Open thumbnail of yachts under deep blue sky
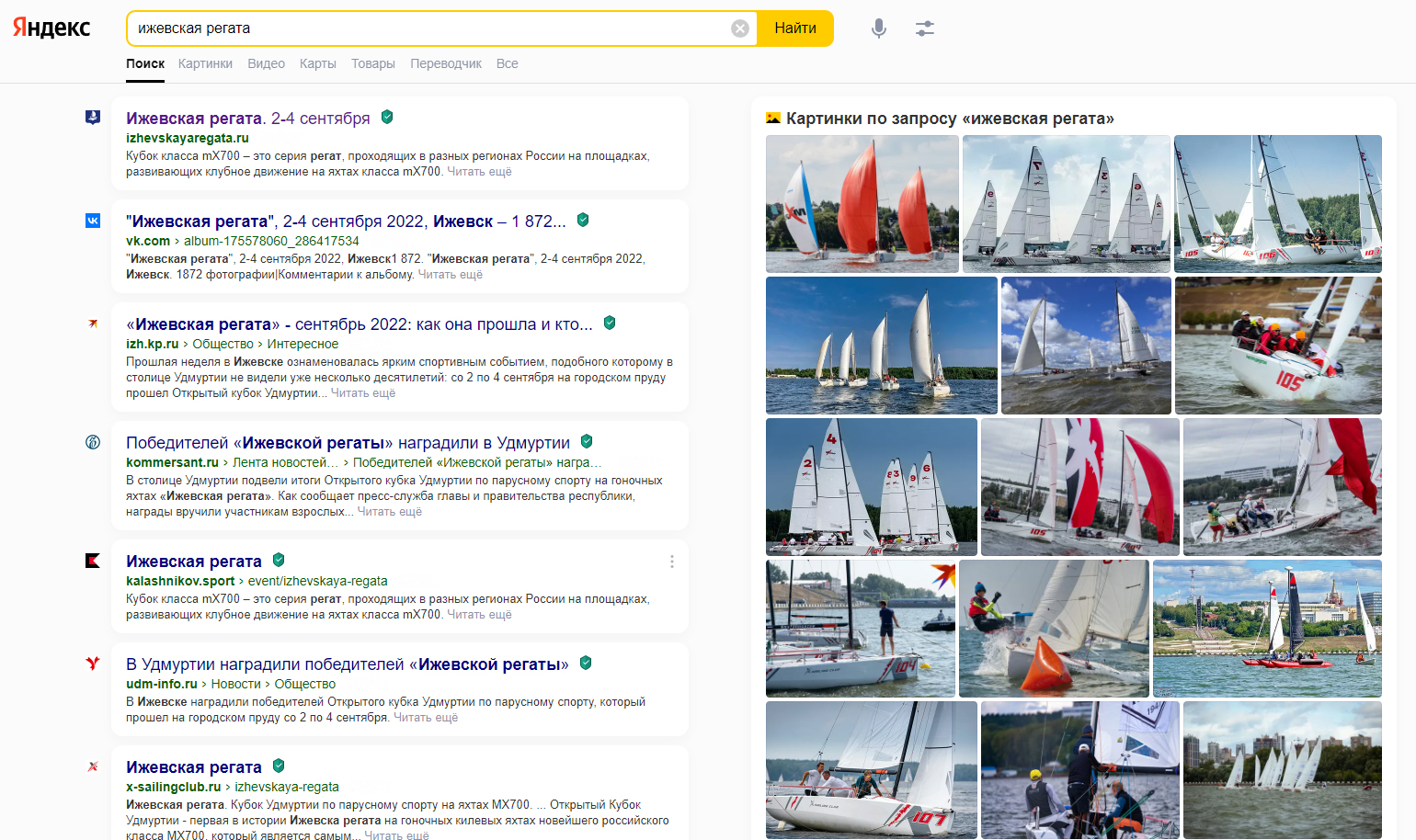1416x840 pixels. pos(882,346)
